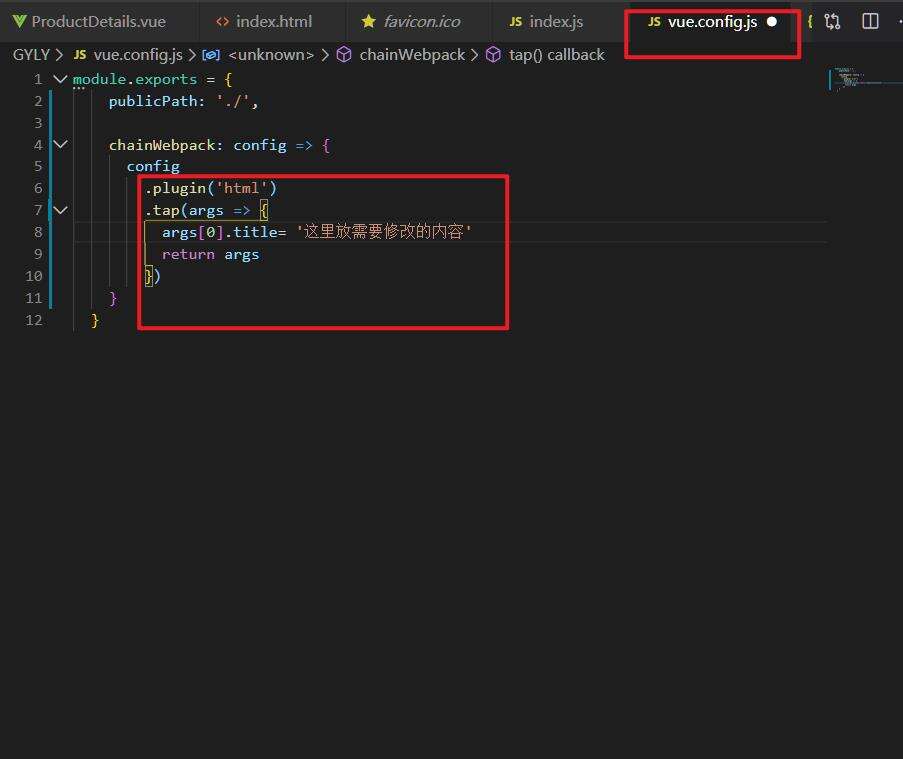The image size is (903, 759).
Task: Click the vue.config.js breadcrumb
Action: 138,55
